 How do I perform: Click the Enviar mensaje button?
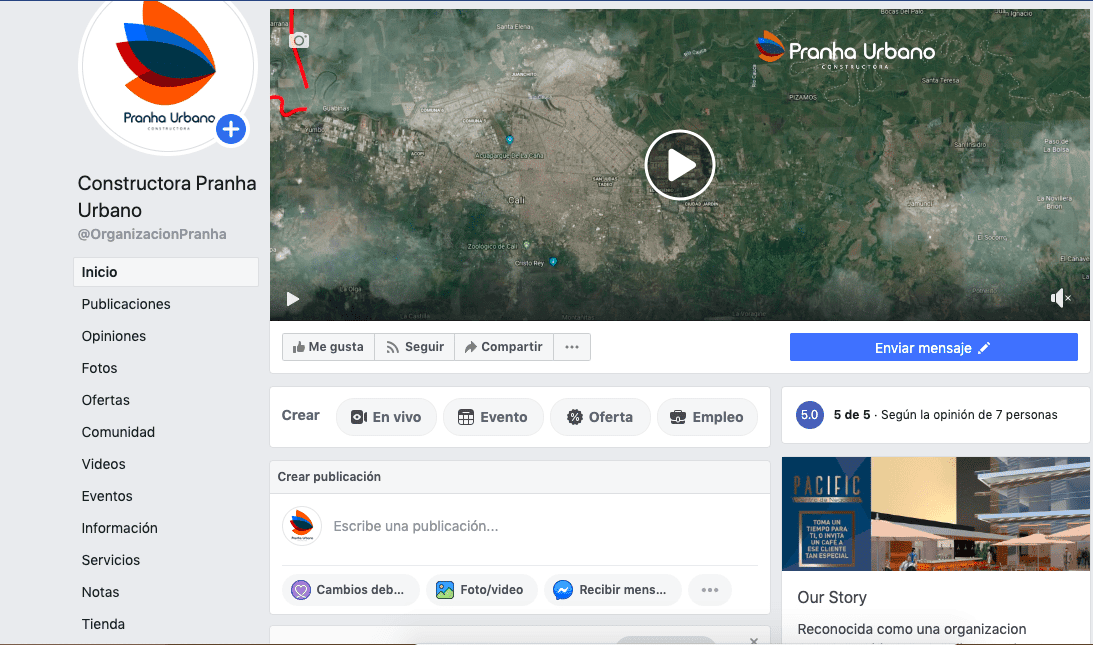[x=933, y=347]
